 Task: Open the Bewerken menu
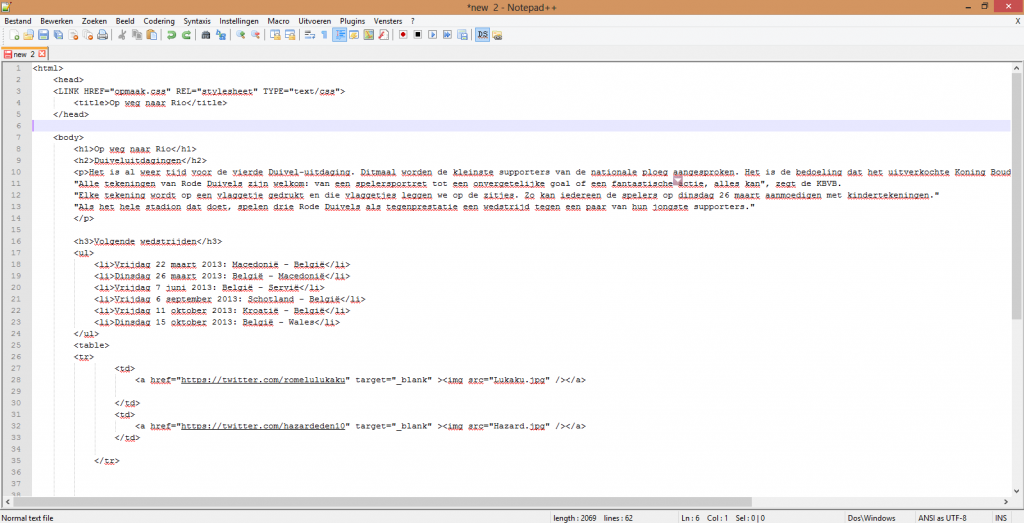pyautogui.click(x=56, y=22)
